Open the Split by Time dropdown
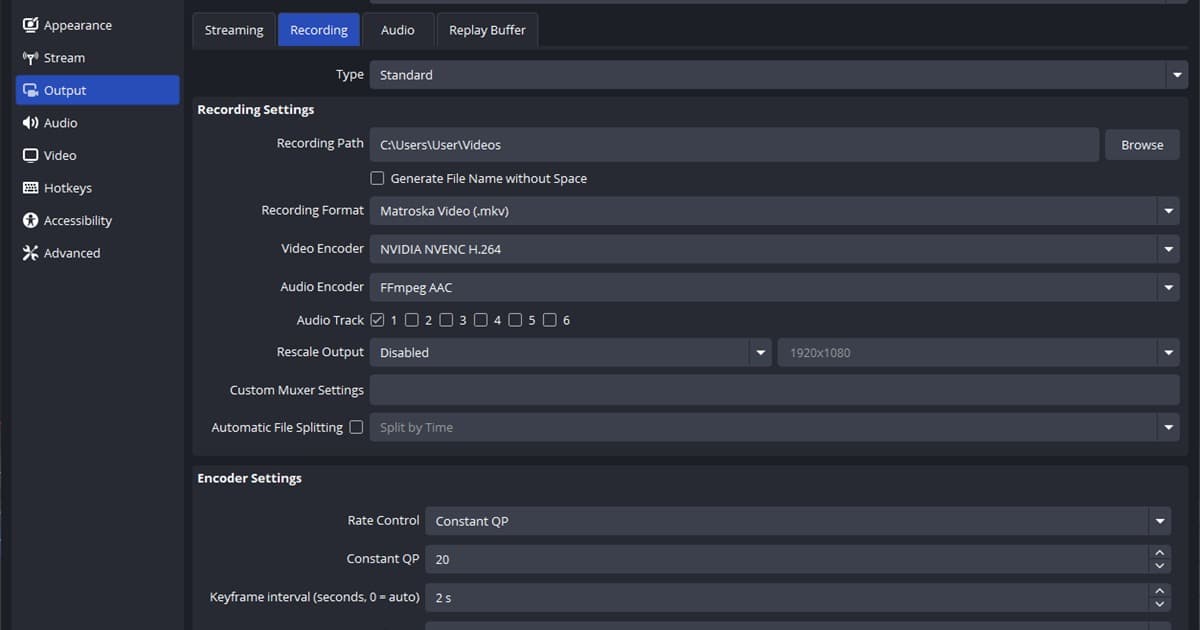 pyautogui.click(x=775, y=427)
